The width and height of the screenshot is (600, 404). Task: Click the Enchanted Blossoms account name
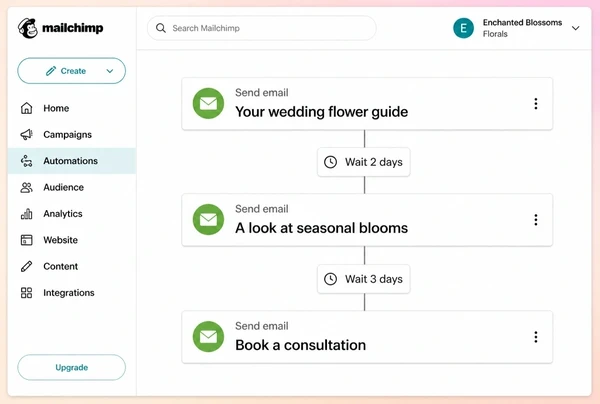tap(522, 23)
